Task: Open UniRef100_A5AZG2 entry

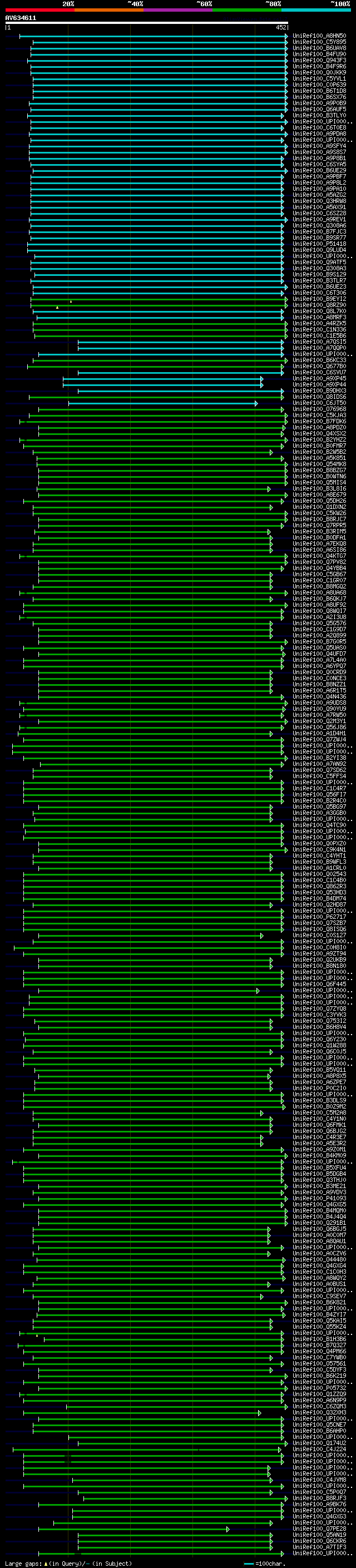Action: point(319,195)
